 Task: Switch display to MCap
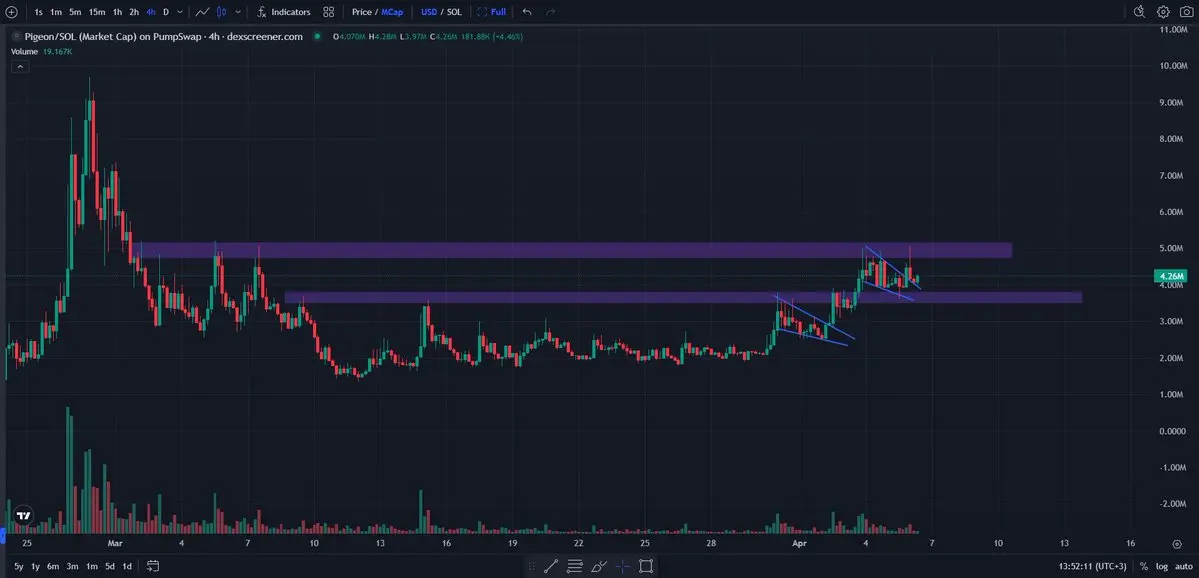[392, 12]
